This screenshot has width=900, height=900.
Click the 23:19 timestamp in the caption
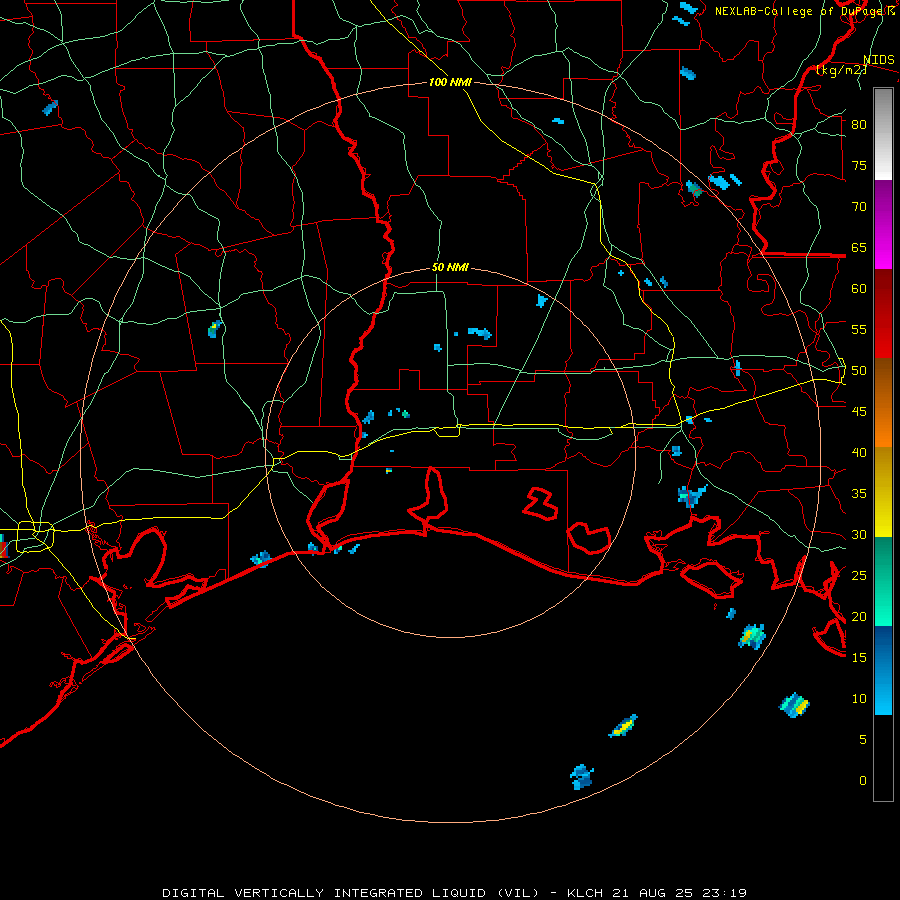click(726, 893)
